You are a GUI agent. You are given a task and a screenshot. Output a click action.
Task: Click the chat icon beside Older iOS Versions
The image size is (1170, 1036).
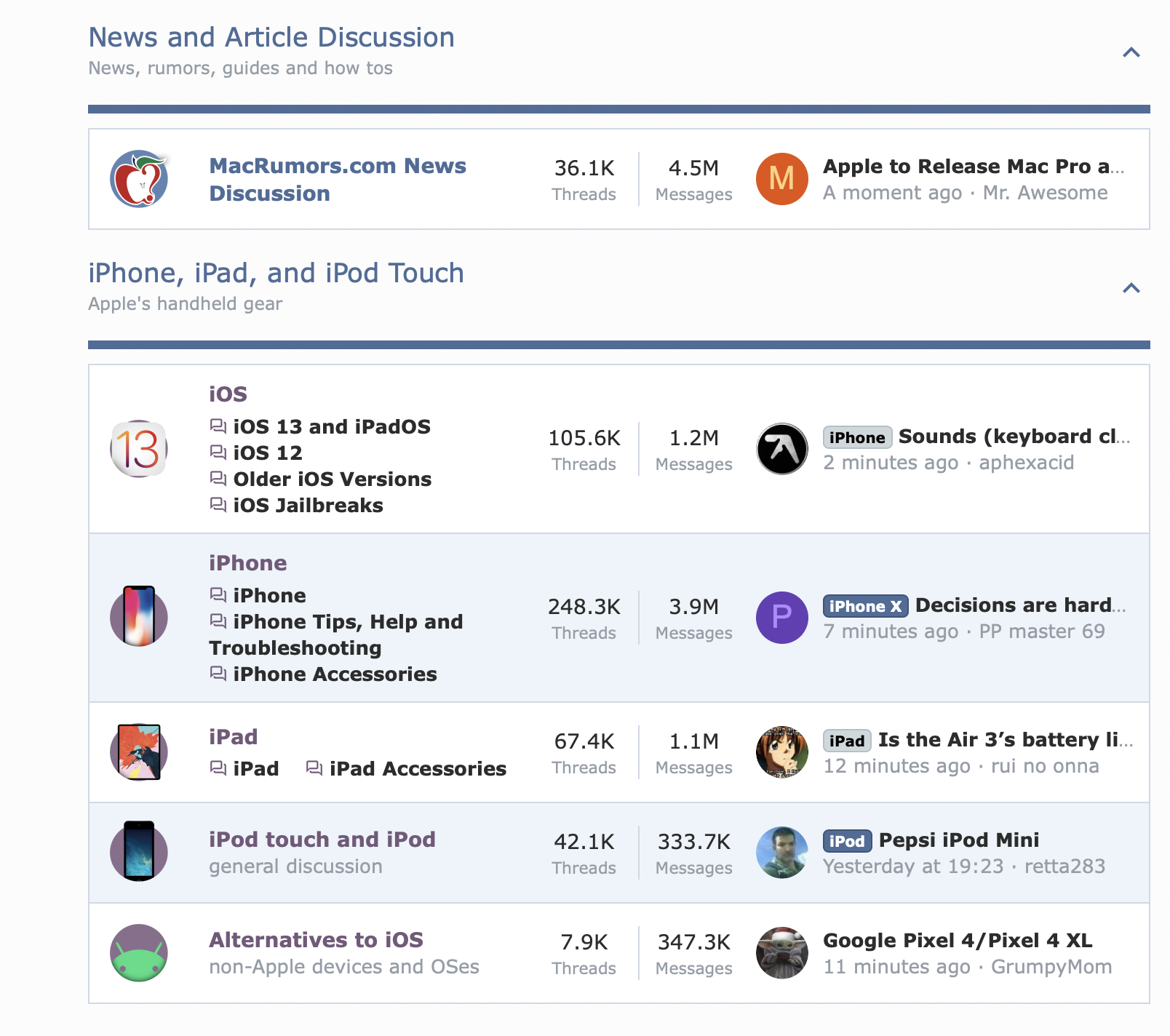(x=218, y=478)
